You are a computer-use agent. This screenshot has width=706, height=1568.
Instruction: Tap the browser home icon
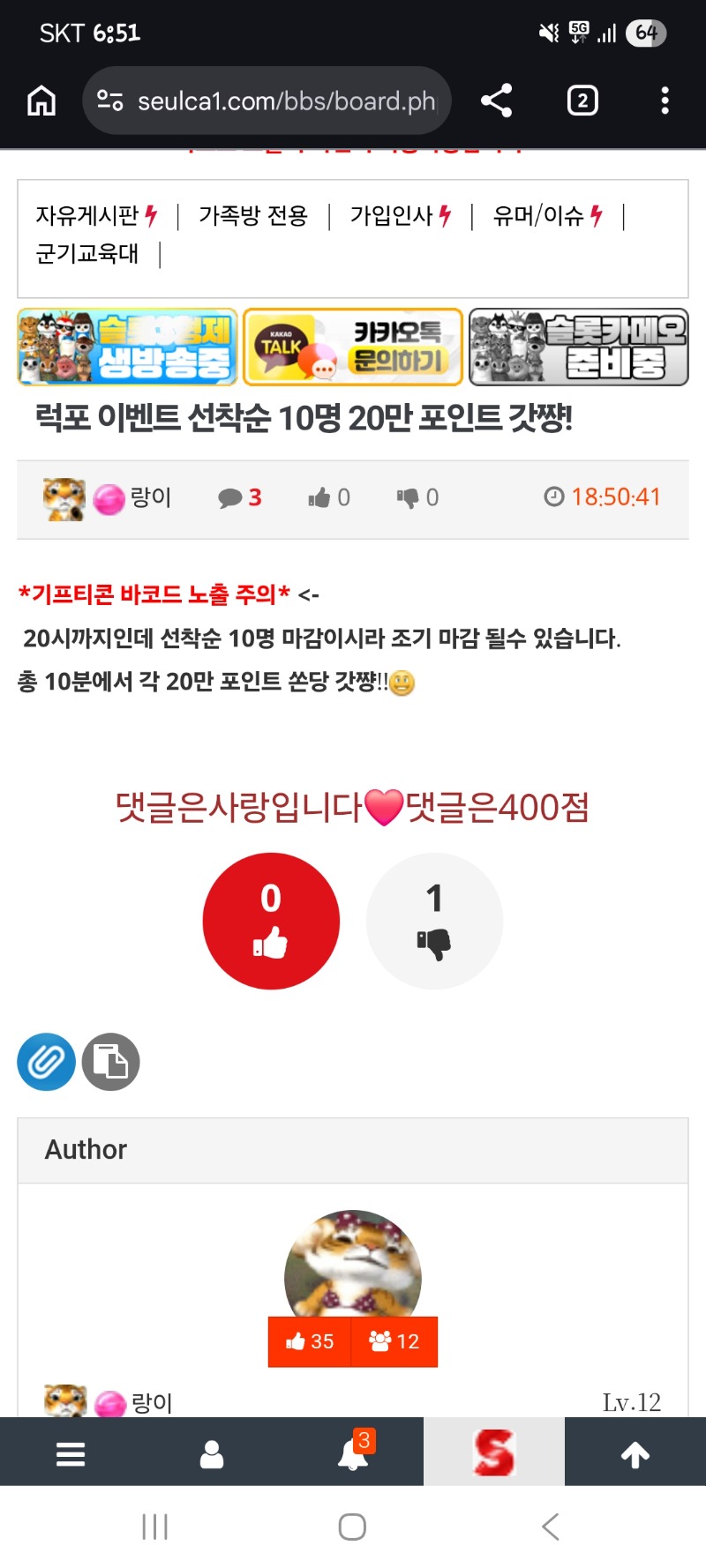pyautogui.click(x=41, y=101)
